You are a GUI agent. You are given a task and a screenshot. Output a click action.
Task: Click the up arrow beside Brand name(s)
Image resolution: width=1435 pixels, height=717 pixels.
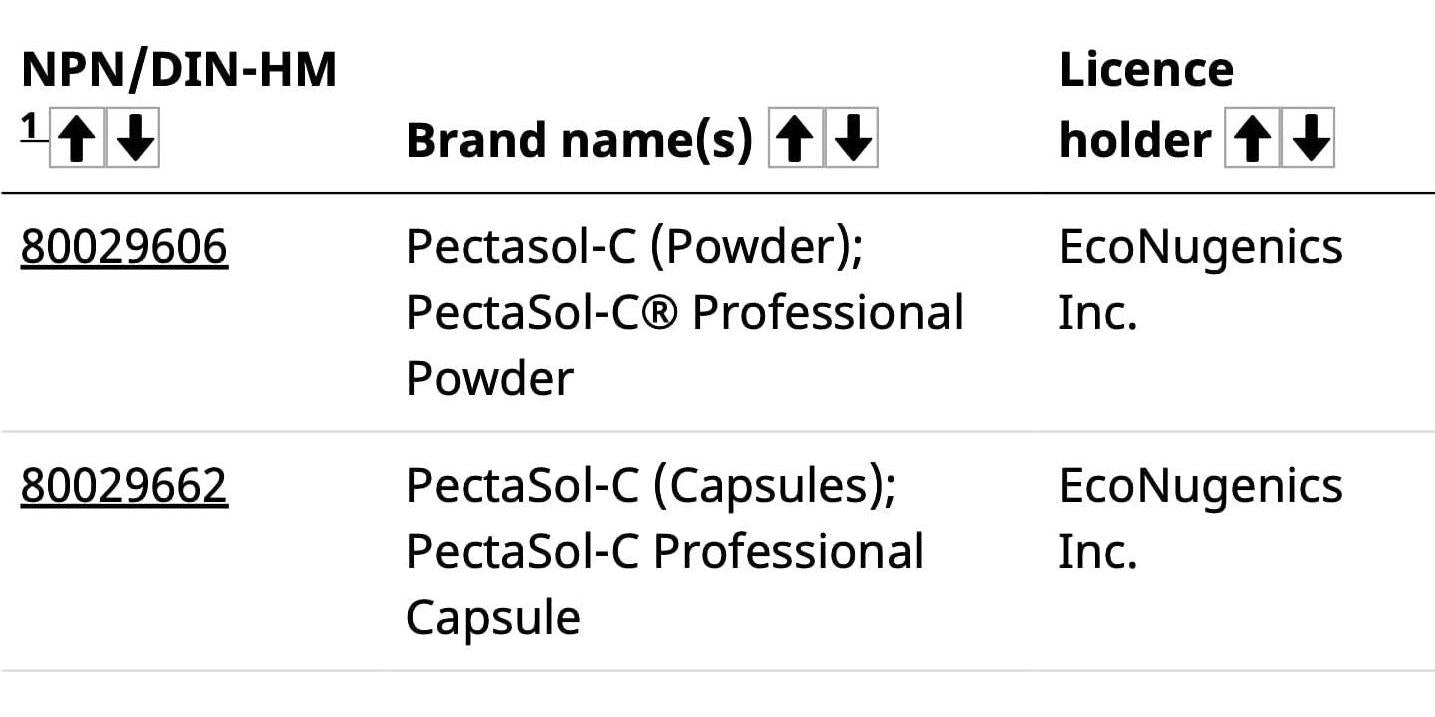[x=793, y=139]
